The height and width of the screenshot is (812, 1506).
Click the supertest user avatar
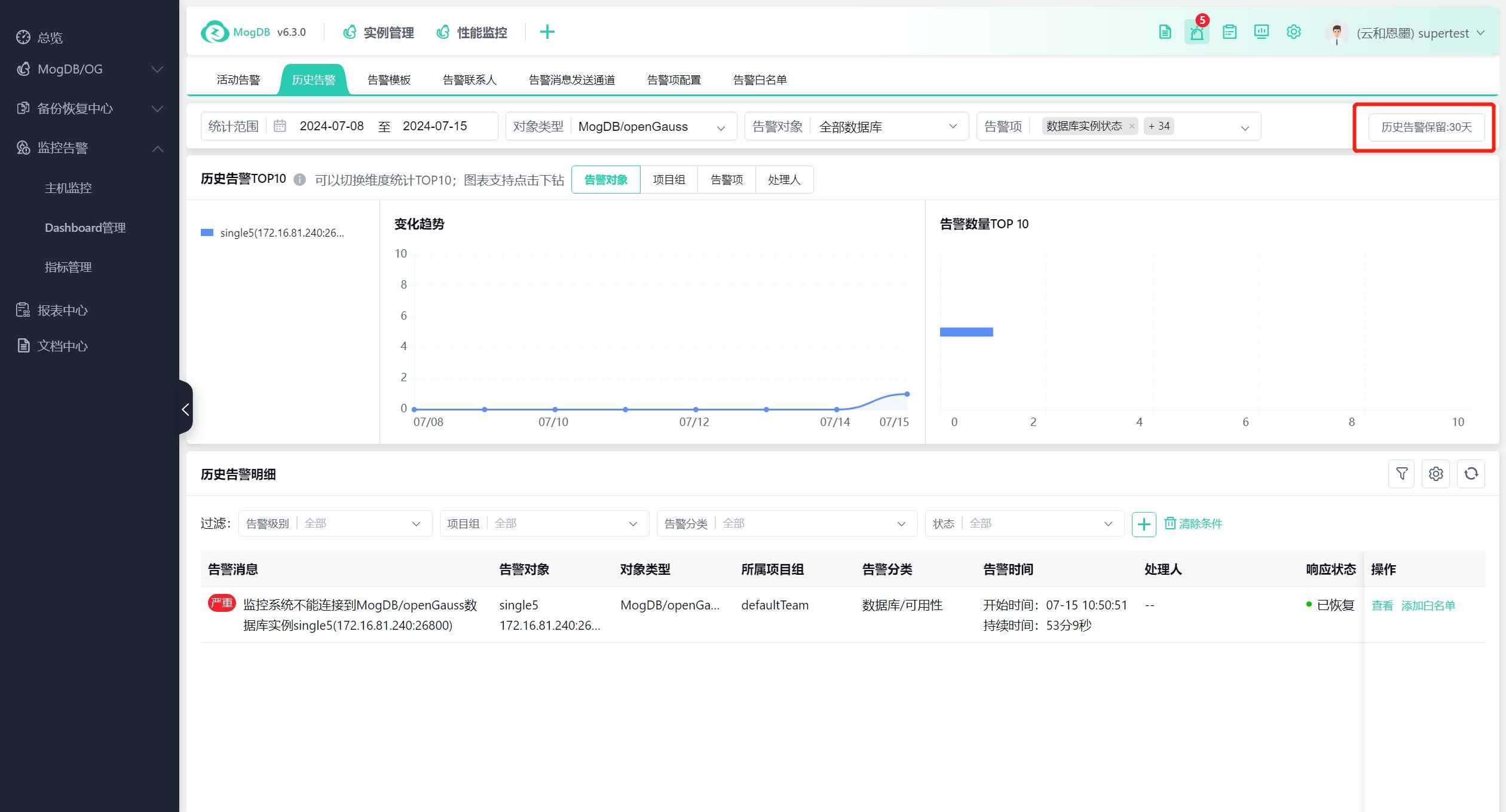(1336, 33)
